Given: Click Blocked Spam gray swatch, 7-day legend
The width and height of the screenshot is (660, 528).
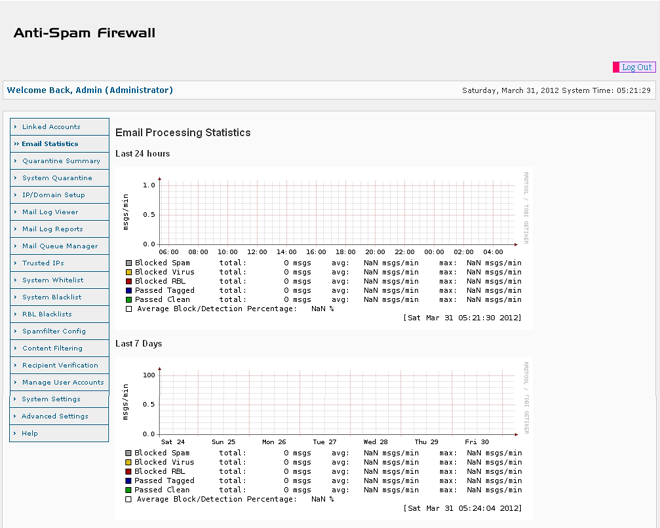Looking at the screenshot, I should click(x=128, y=453).
